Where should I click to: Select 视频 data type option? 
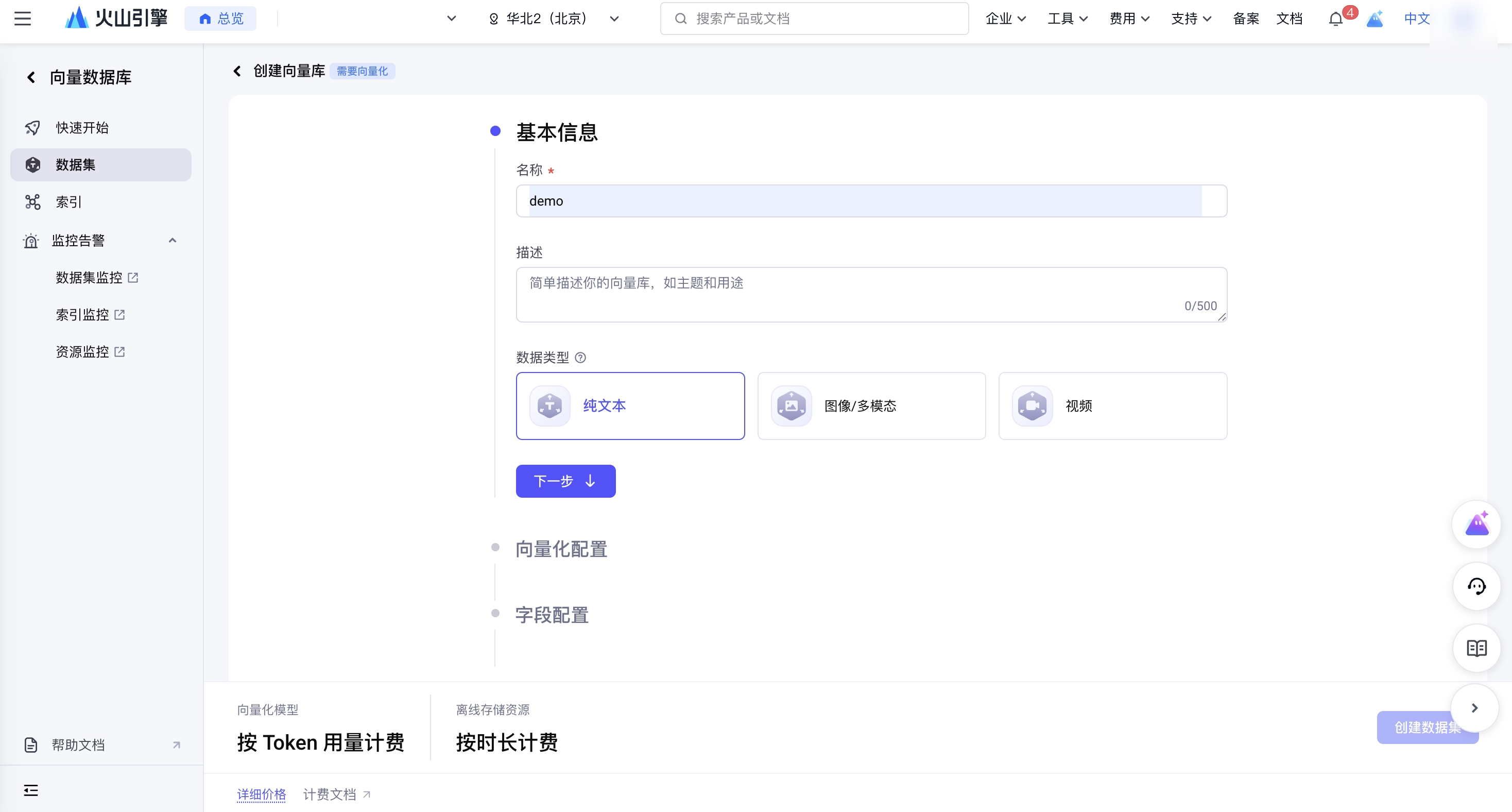[x=1112, y=405]
